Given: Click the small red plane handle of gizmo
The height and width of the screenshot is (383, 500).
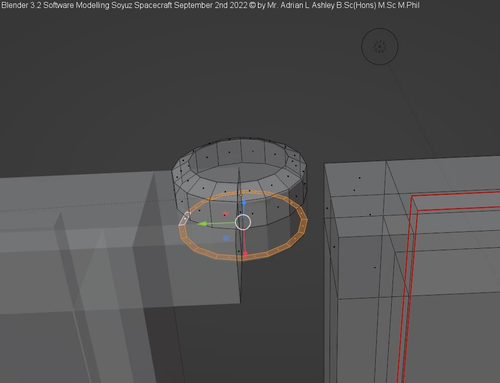Looking at the screenshot, I should point(226,213).
